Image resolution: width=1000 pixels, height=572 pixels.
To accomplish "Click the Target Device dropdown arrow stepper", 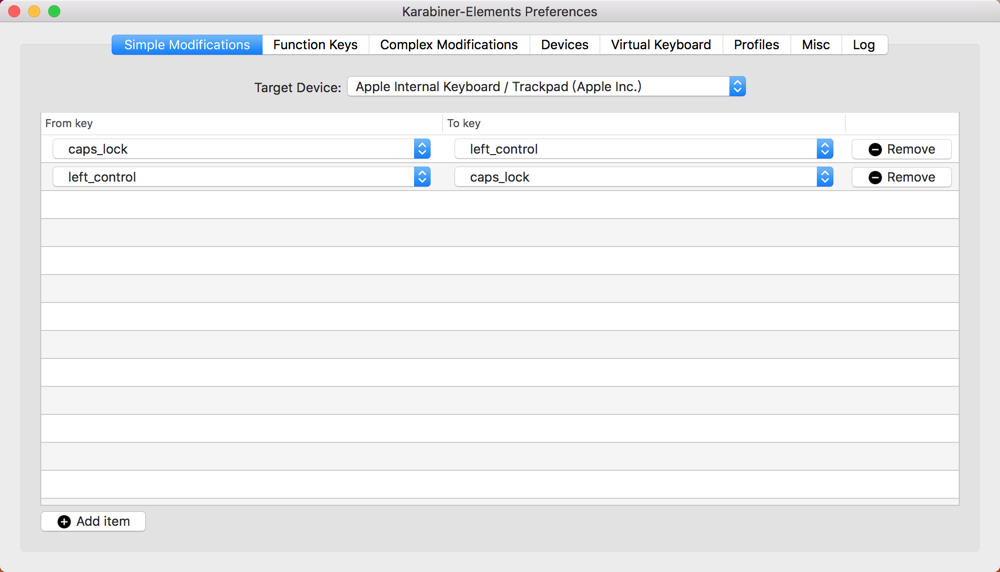I will click(737, 86).
